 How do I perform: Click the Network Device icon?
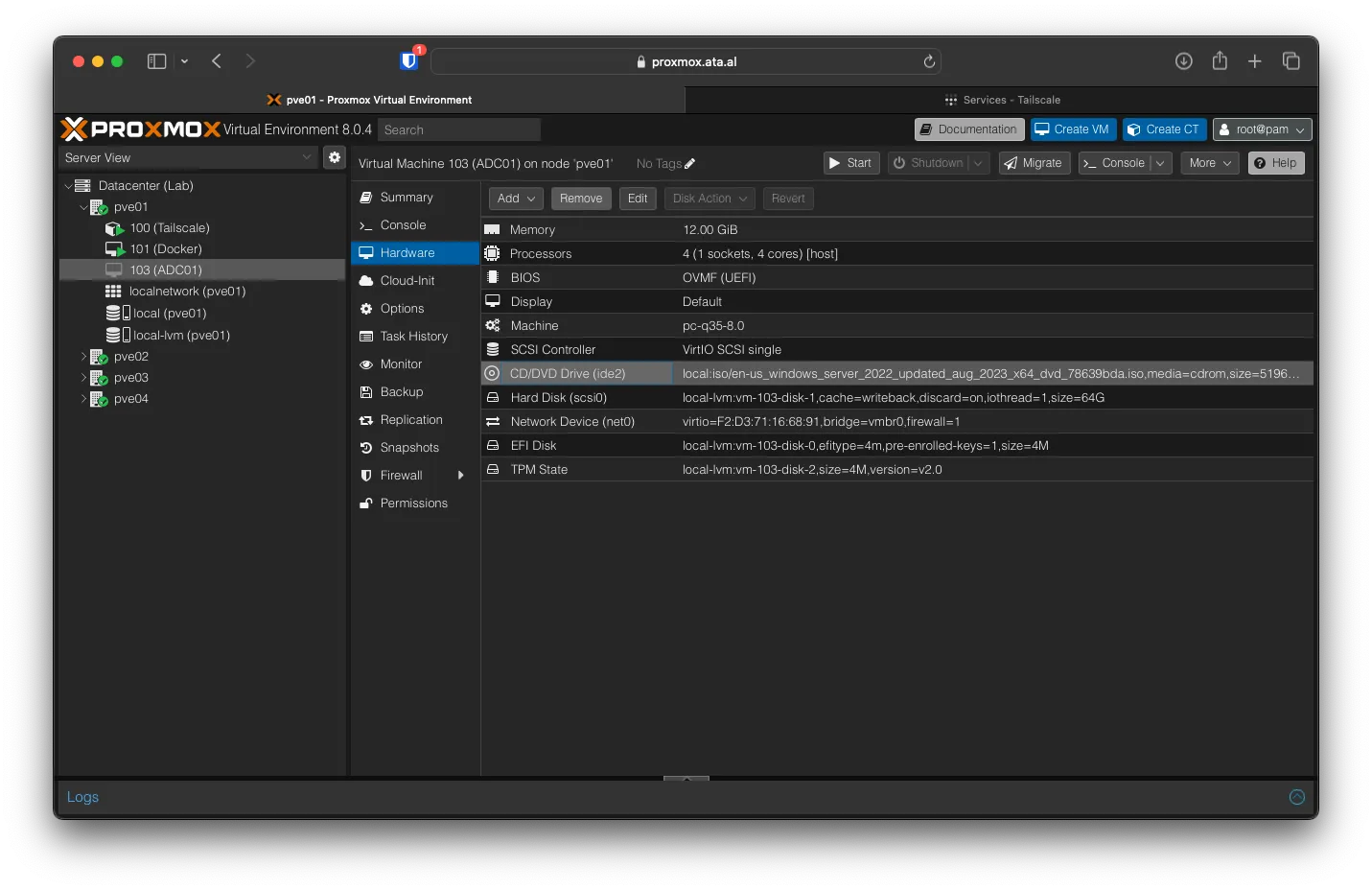coord(493,422)
